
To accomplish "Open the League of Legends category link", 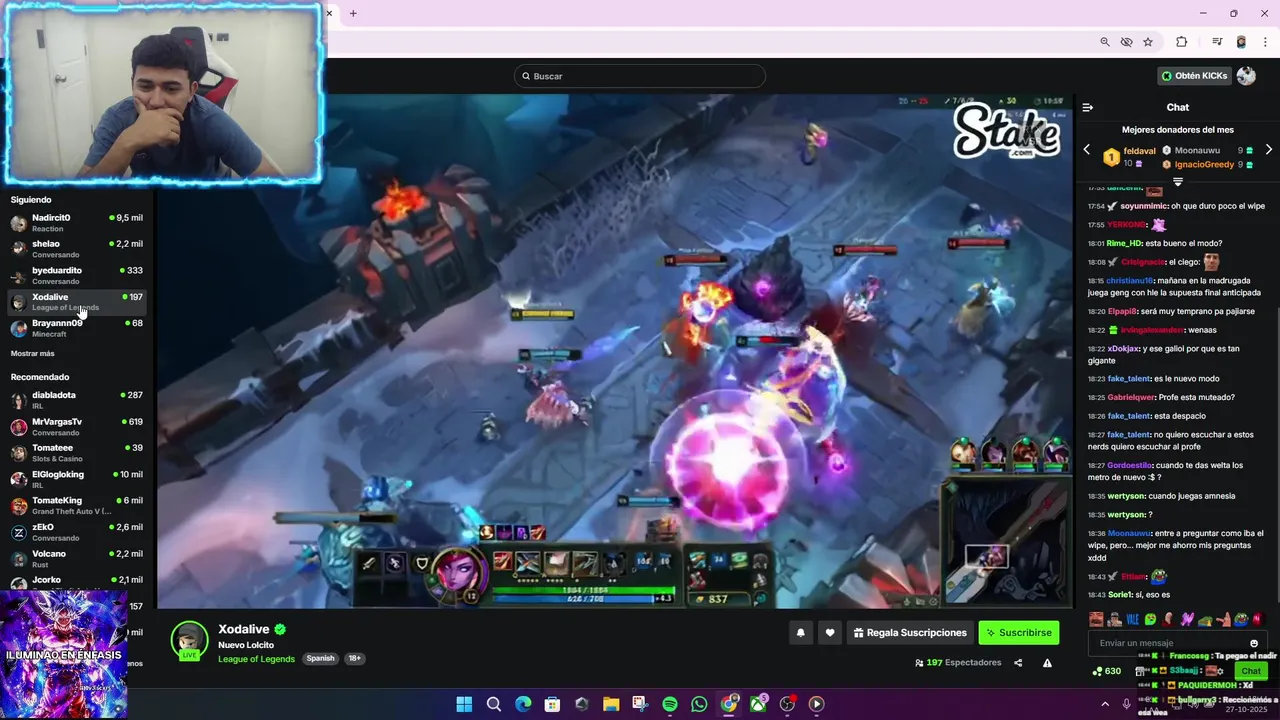I will click(x=257, y=659).
